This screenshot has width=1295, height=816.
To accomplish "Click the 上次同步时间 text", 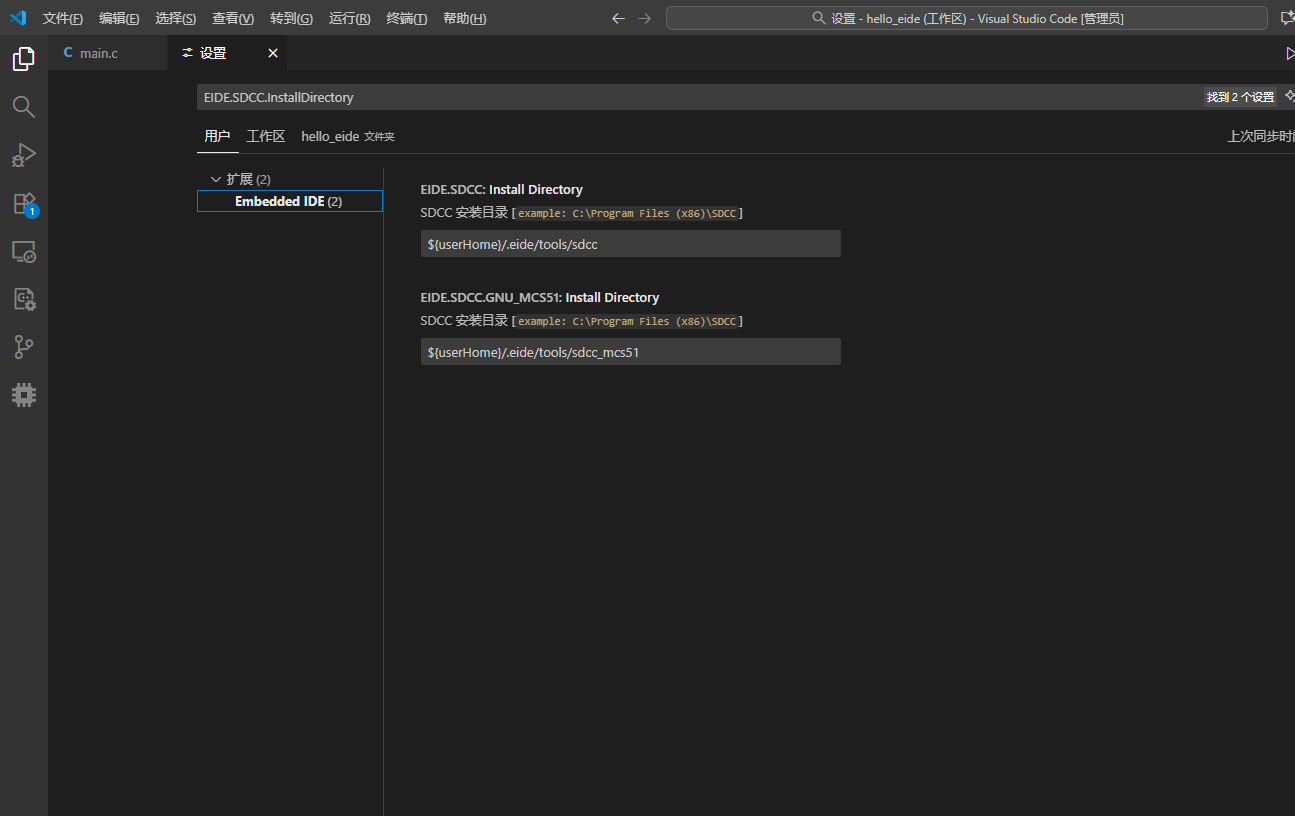I will point(1261,136).
